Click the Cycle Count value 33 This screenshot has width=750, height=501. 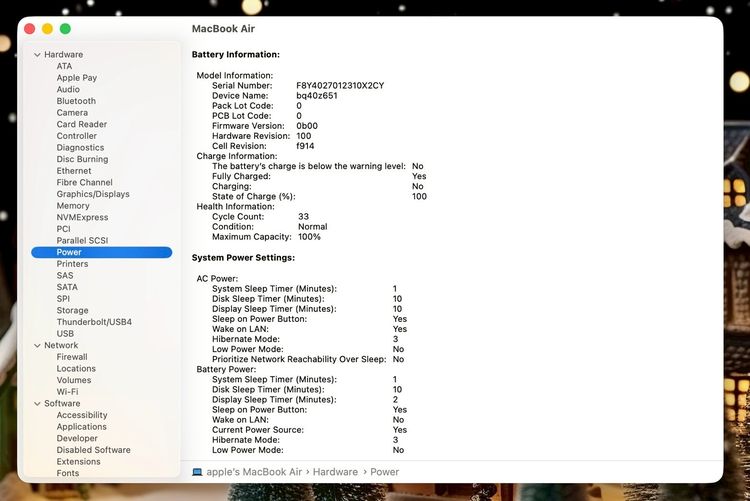303,216
